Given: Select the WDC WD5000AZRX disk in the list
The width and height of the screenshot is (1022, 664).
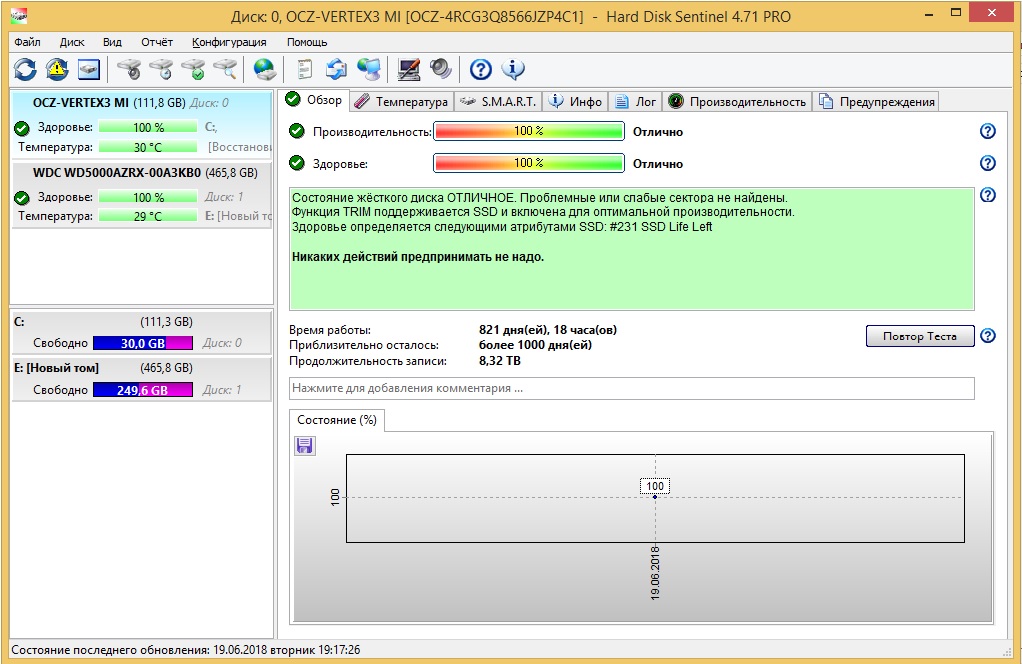Looking at the screenshot, I should (x=141, y=172).
